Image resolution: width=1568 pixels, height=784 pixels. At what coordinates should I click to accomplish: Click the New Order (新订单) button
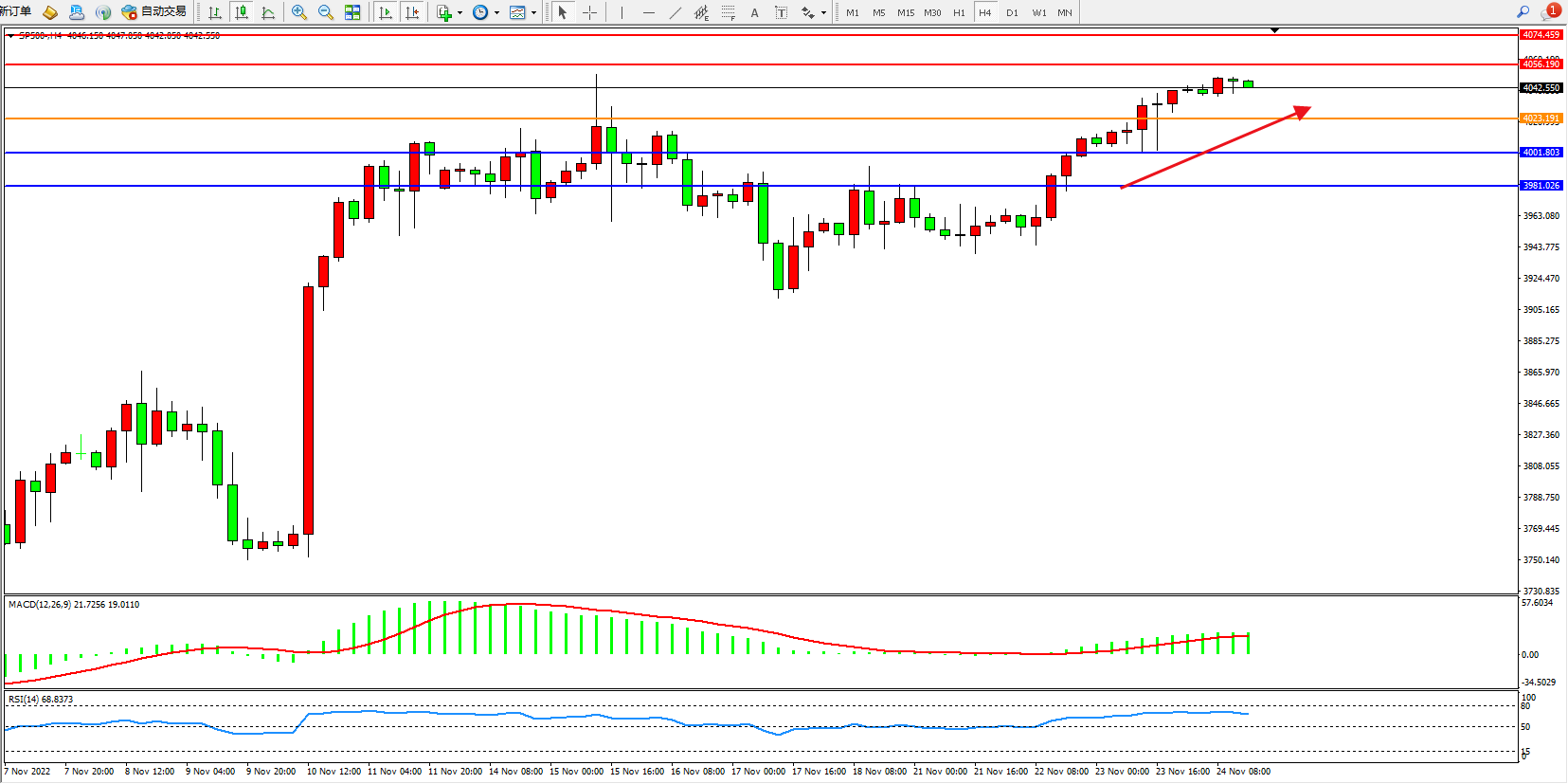pyautogui.click(x=15, y=12)
